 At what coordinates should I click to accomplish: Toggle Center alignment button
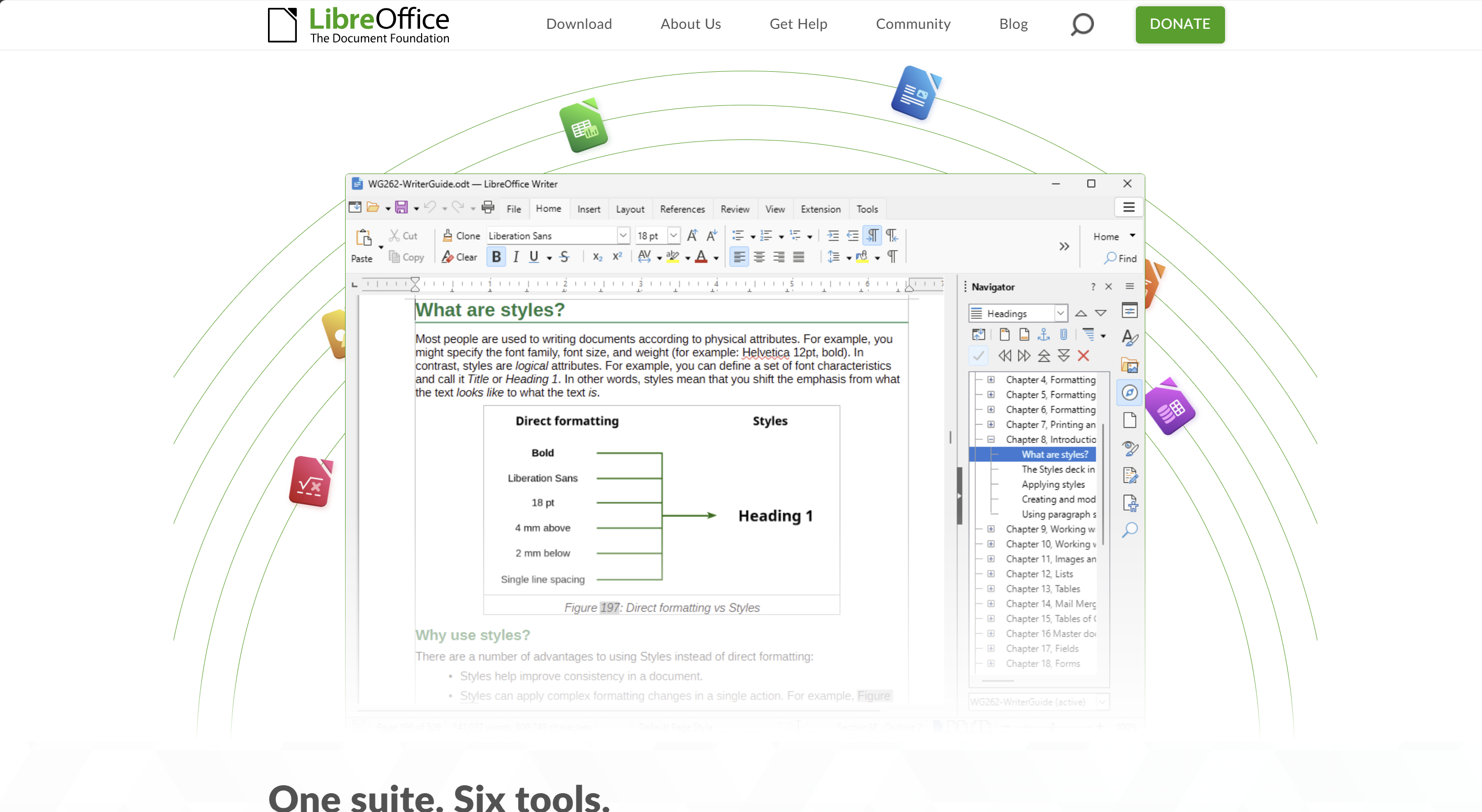(759, 257)
